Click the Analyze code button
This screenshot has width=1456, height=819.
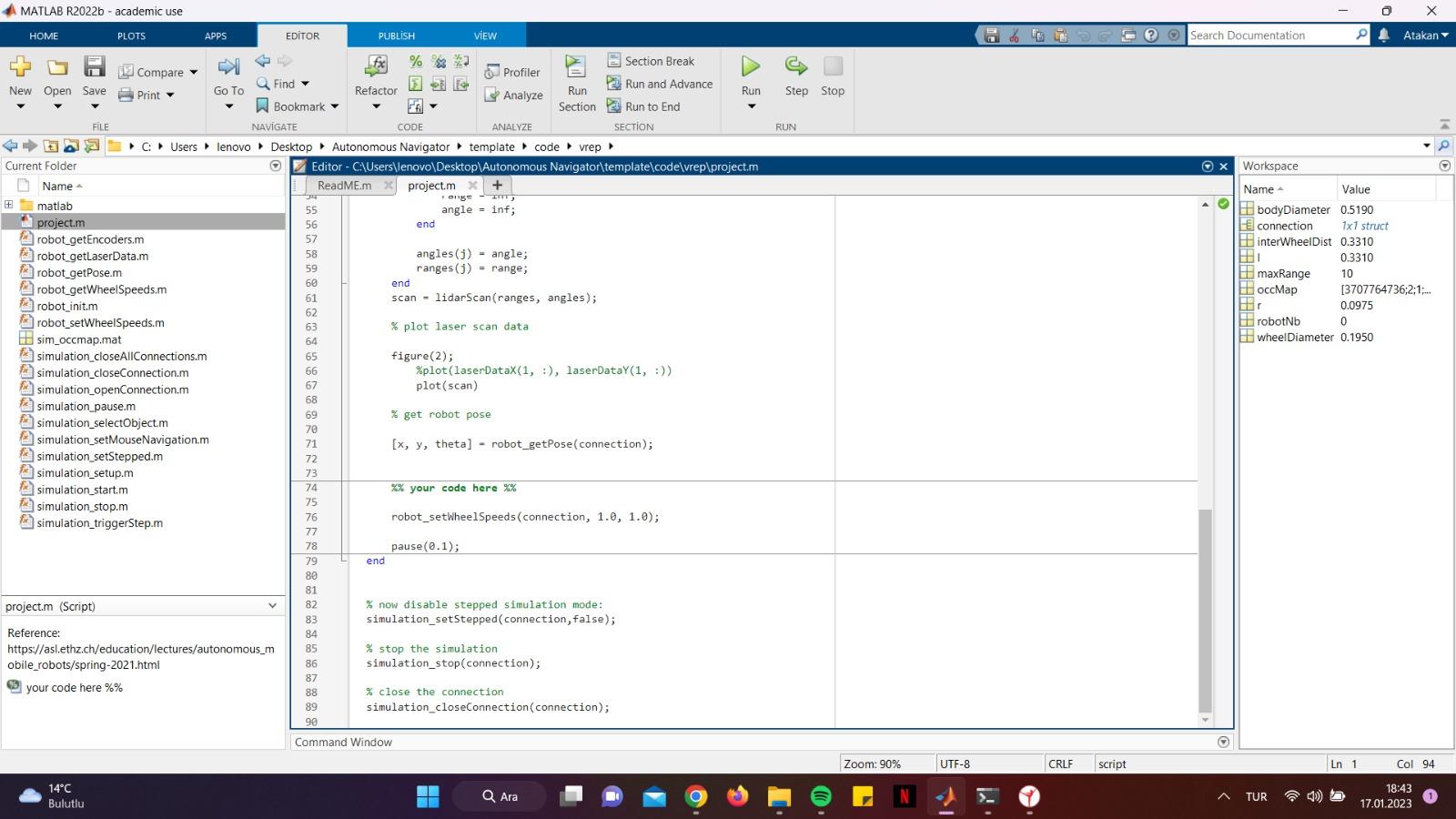point(513,95)
